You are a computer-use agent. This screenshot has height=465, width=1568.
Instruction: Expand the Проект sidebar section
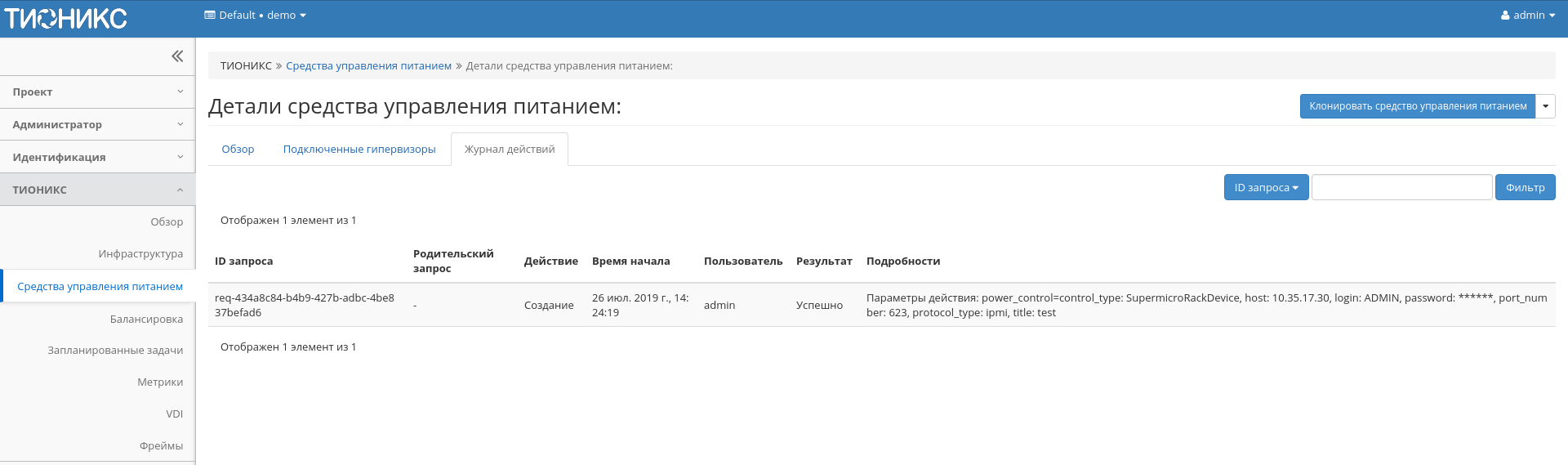tap(97, 92)
